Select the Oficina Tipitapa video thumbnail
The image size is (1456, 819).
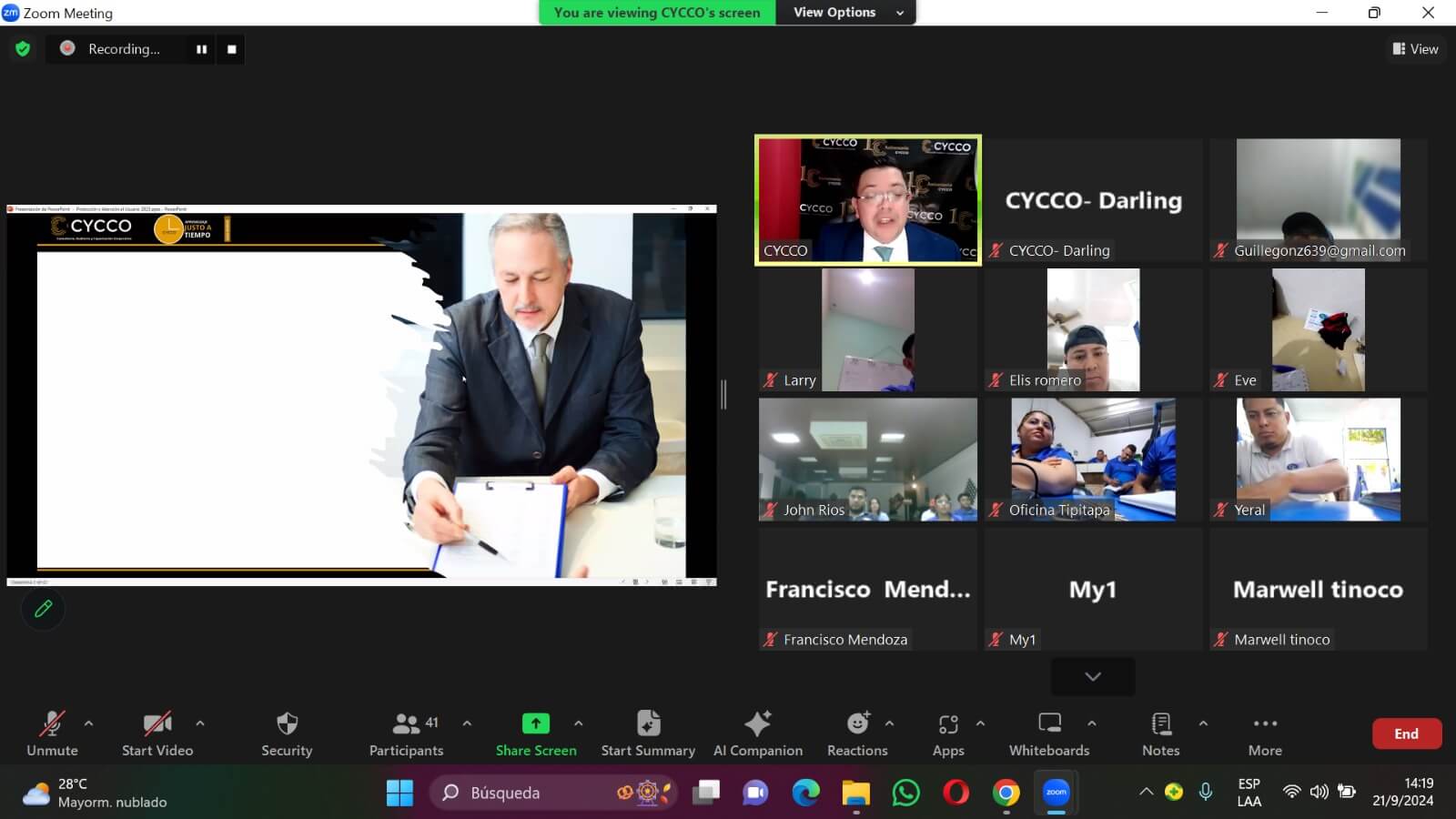(1093, 459)
